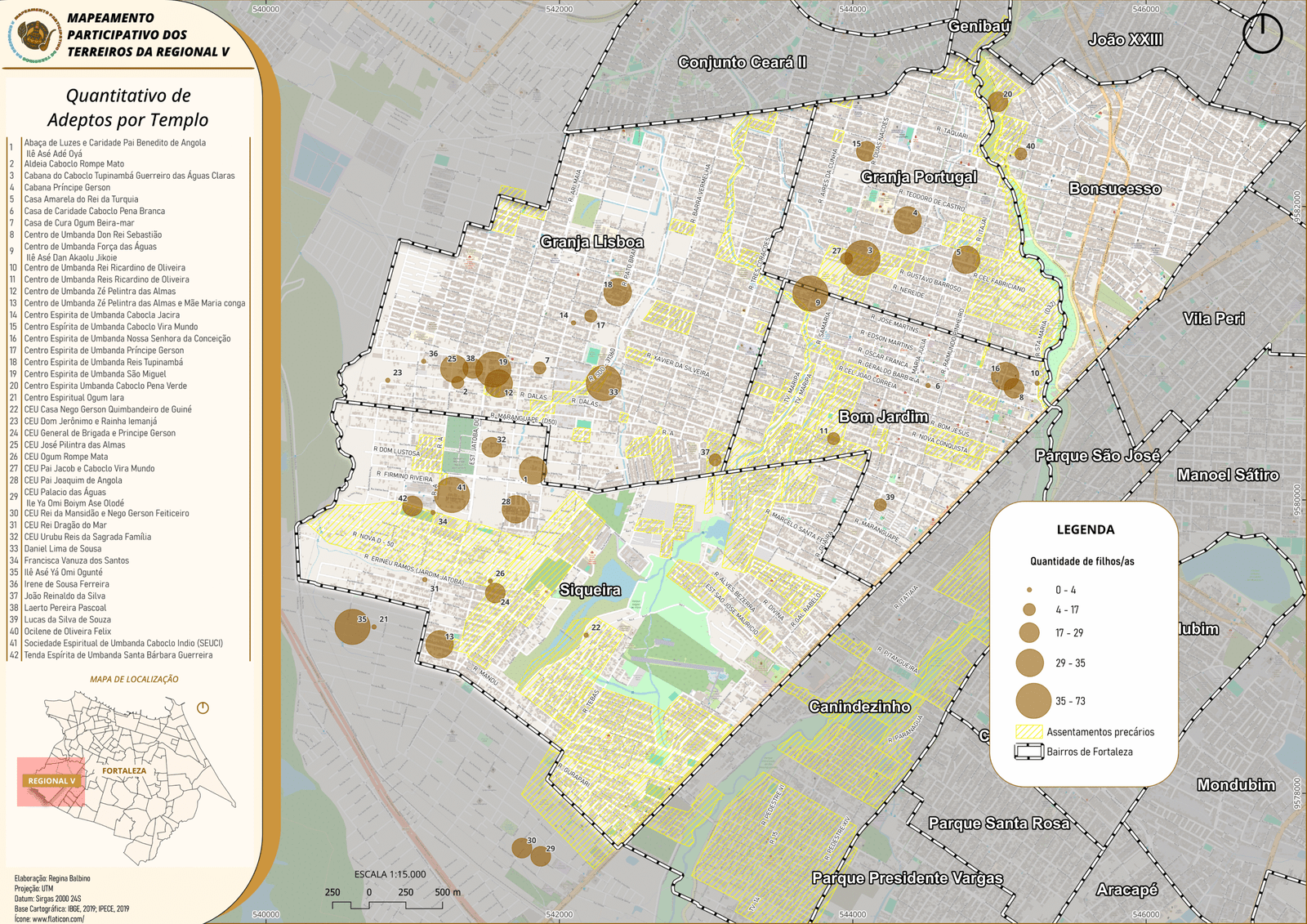Click circle marker 18 in Granja Lisboa
The image size is (1307, 924).
tap(618, 292)
